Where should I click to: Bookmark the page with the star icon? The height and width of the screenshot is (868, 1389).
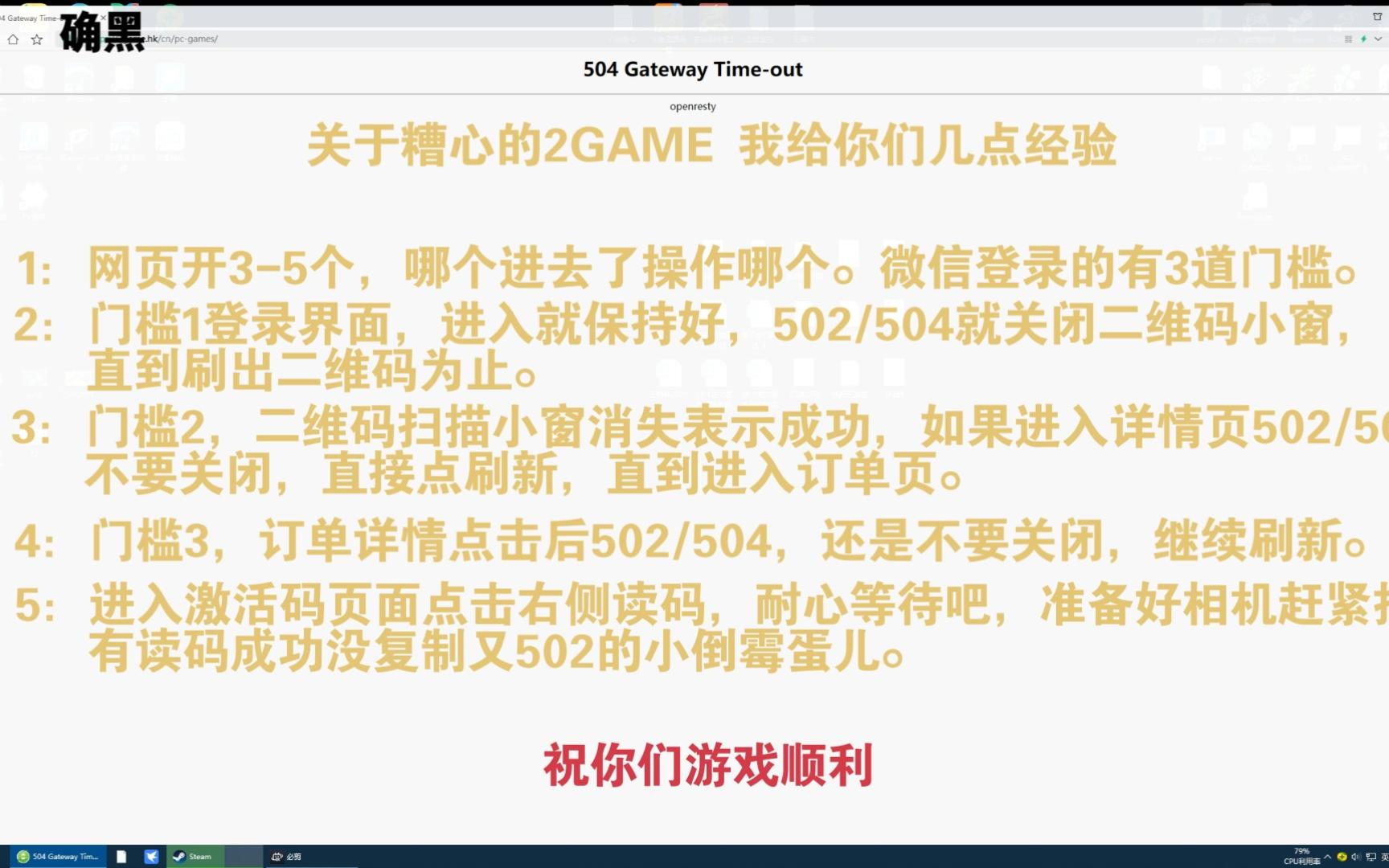[37, 39]
